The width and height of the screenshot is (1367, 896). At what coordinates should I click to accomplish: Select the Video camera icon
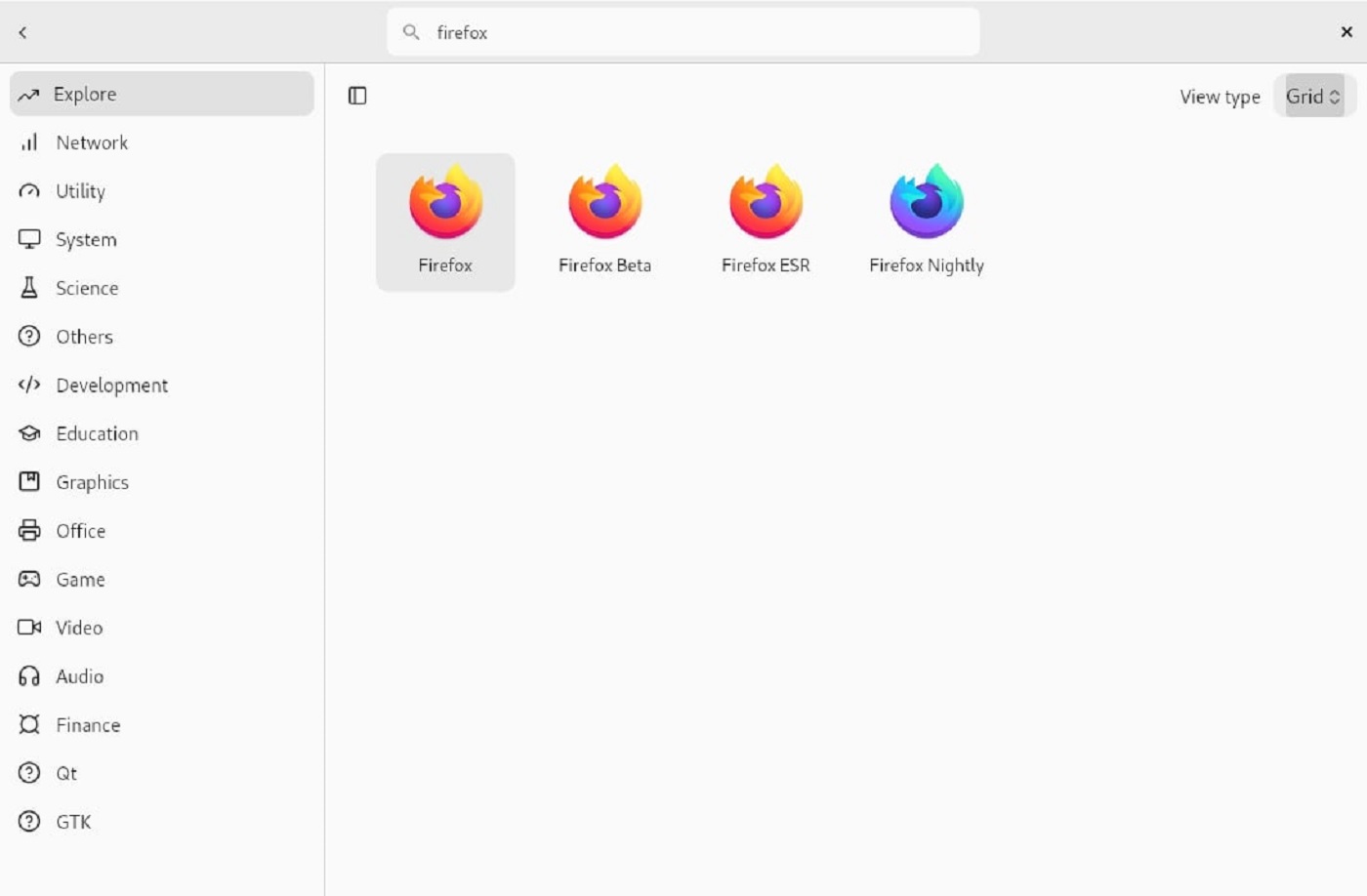[x=28, y=628]
